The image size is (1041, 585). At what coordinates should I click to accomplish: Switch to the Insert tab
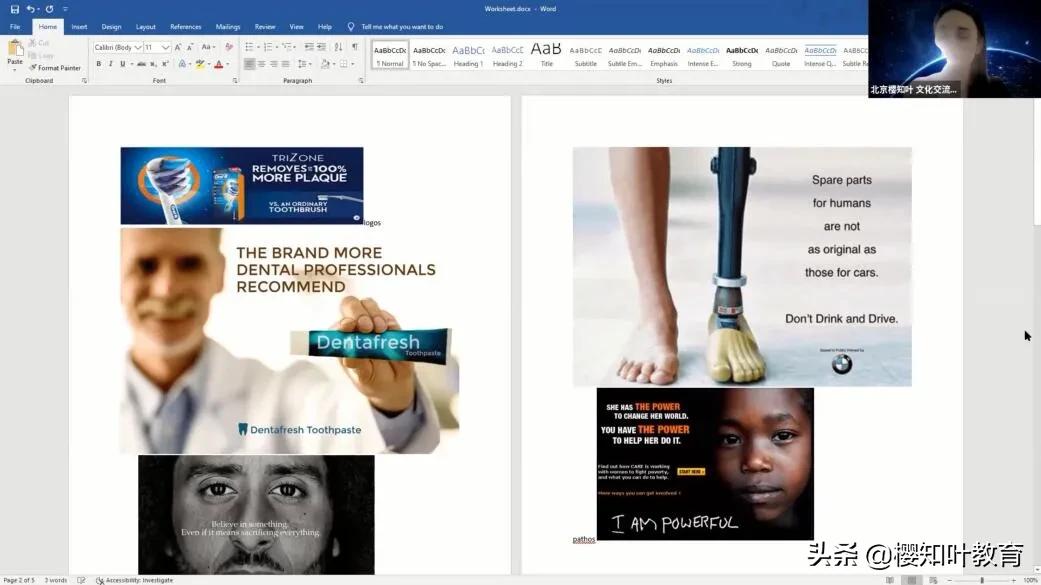click(x=79, y=27)
